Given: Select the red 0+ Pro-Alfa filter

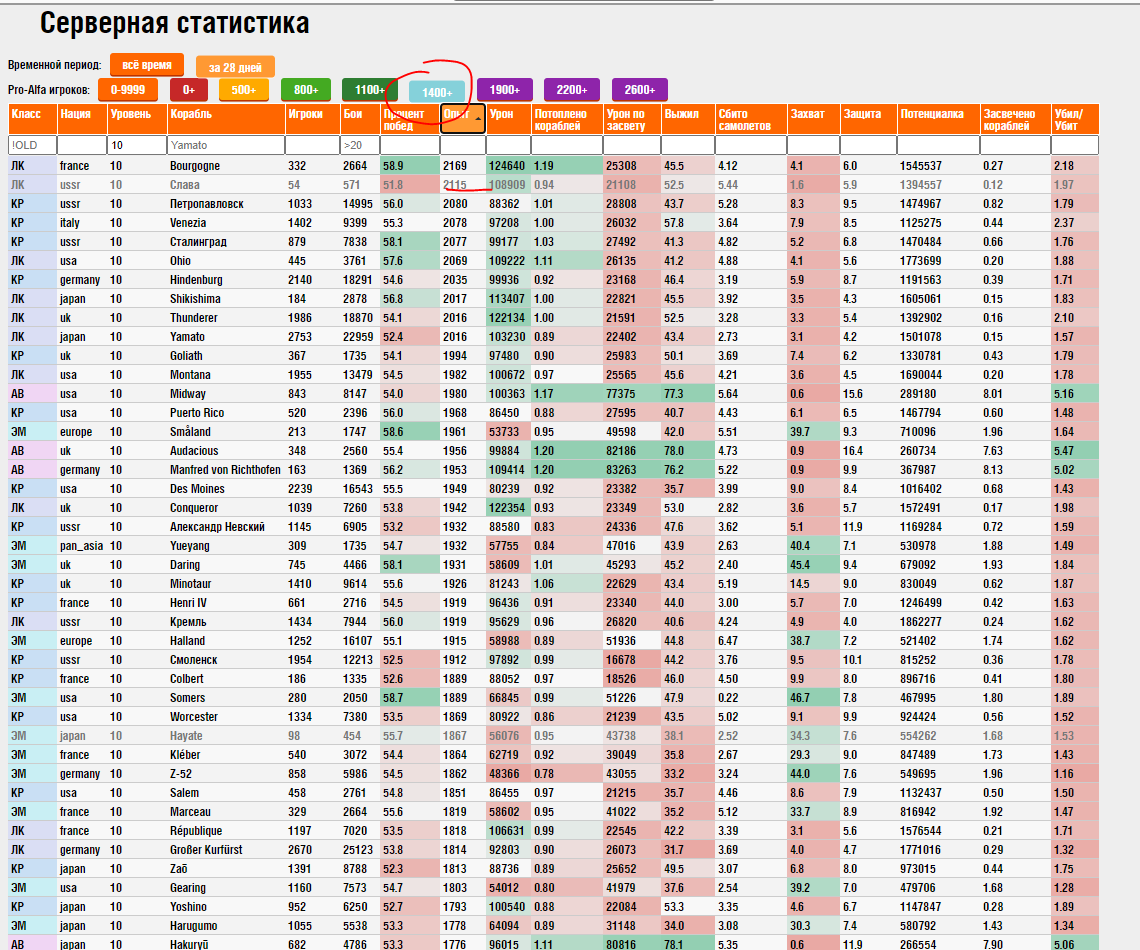Looking at the screenshot, I should 188,89.
